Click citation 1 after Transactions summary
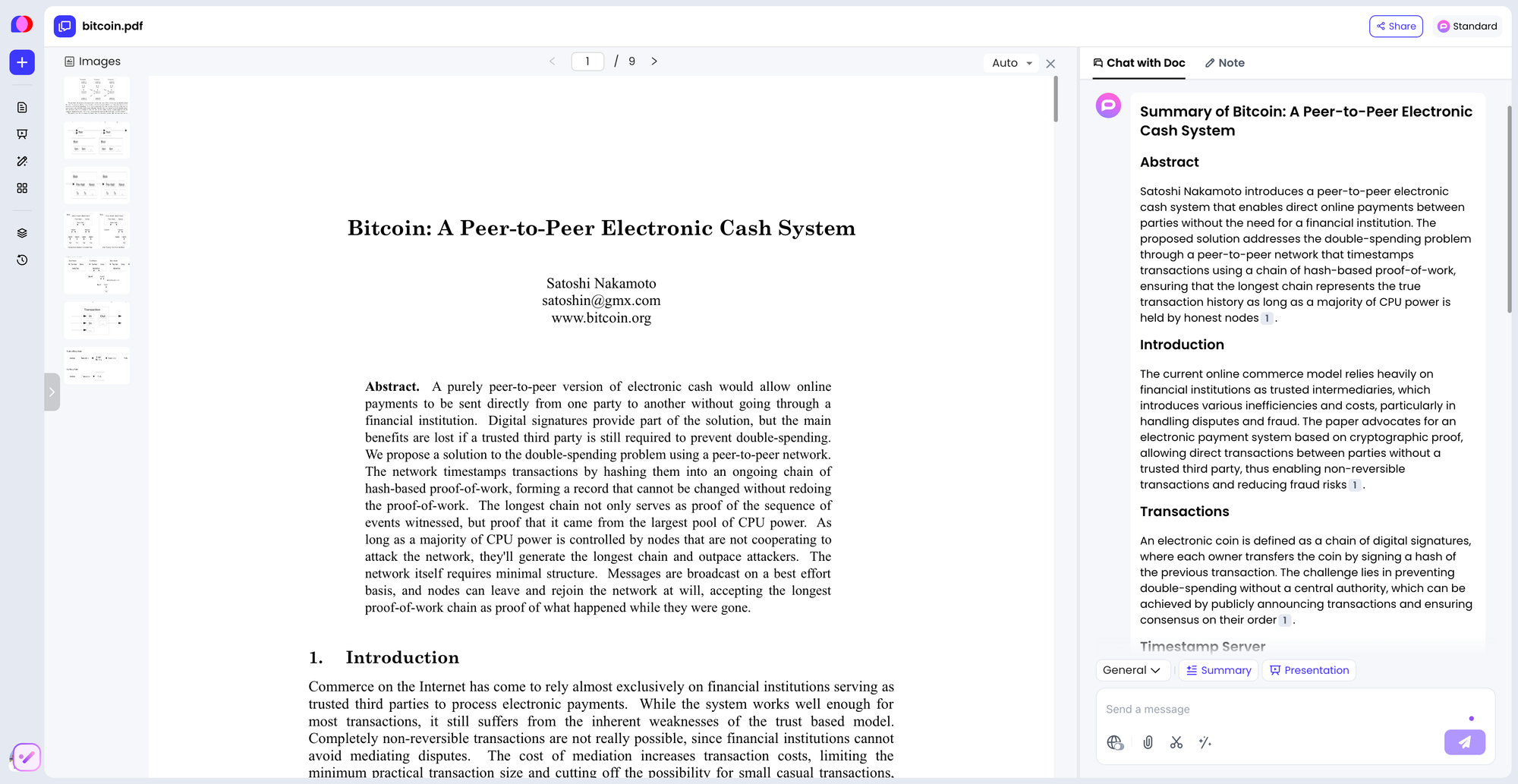 (1284, 621)
